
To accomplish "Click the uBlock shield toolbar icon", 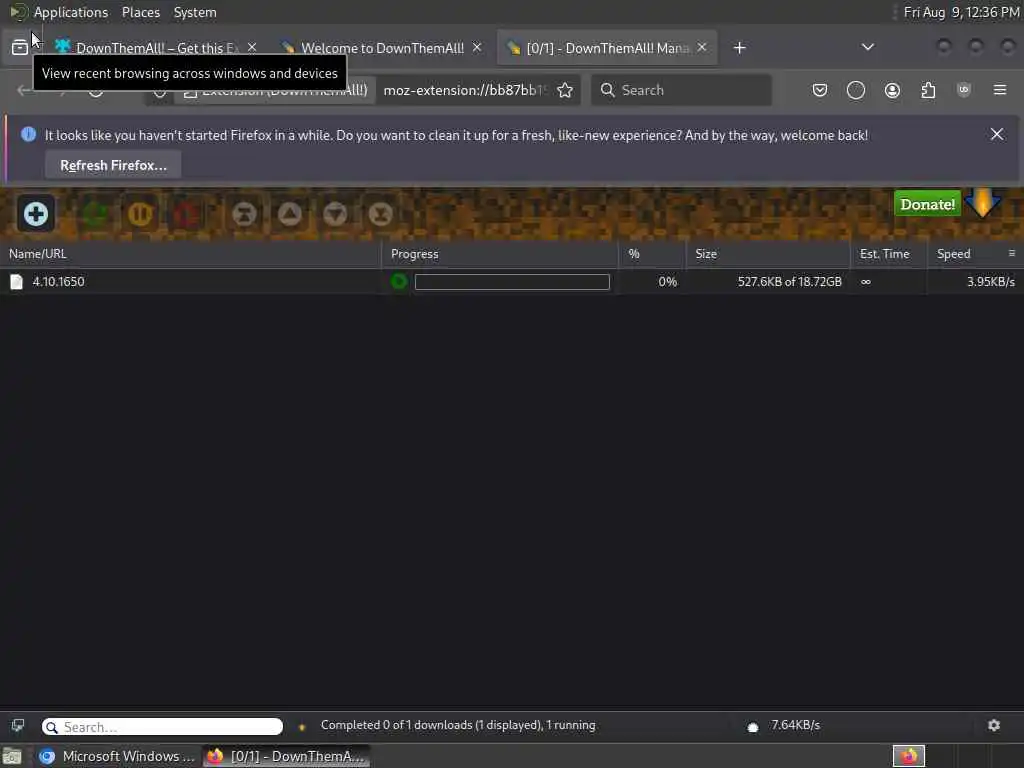I will (963, 90).
